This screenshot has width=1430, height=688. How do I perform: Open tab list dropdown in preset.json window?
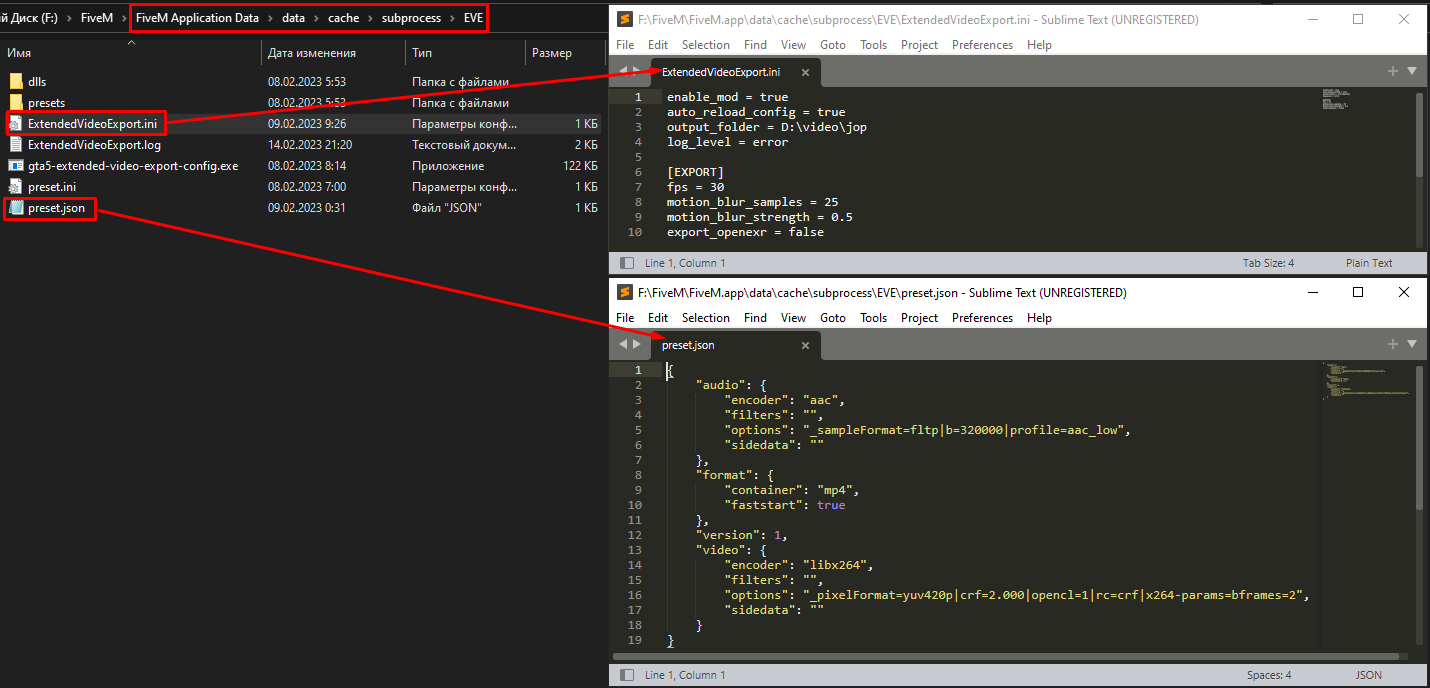pos(1412,344)
